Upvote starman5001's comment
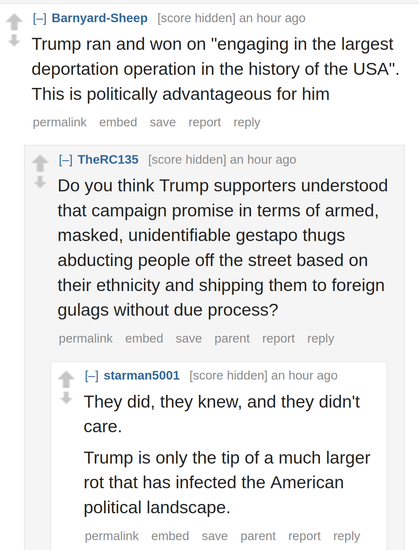 click(x=66, y=379)
